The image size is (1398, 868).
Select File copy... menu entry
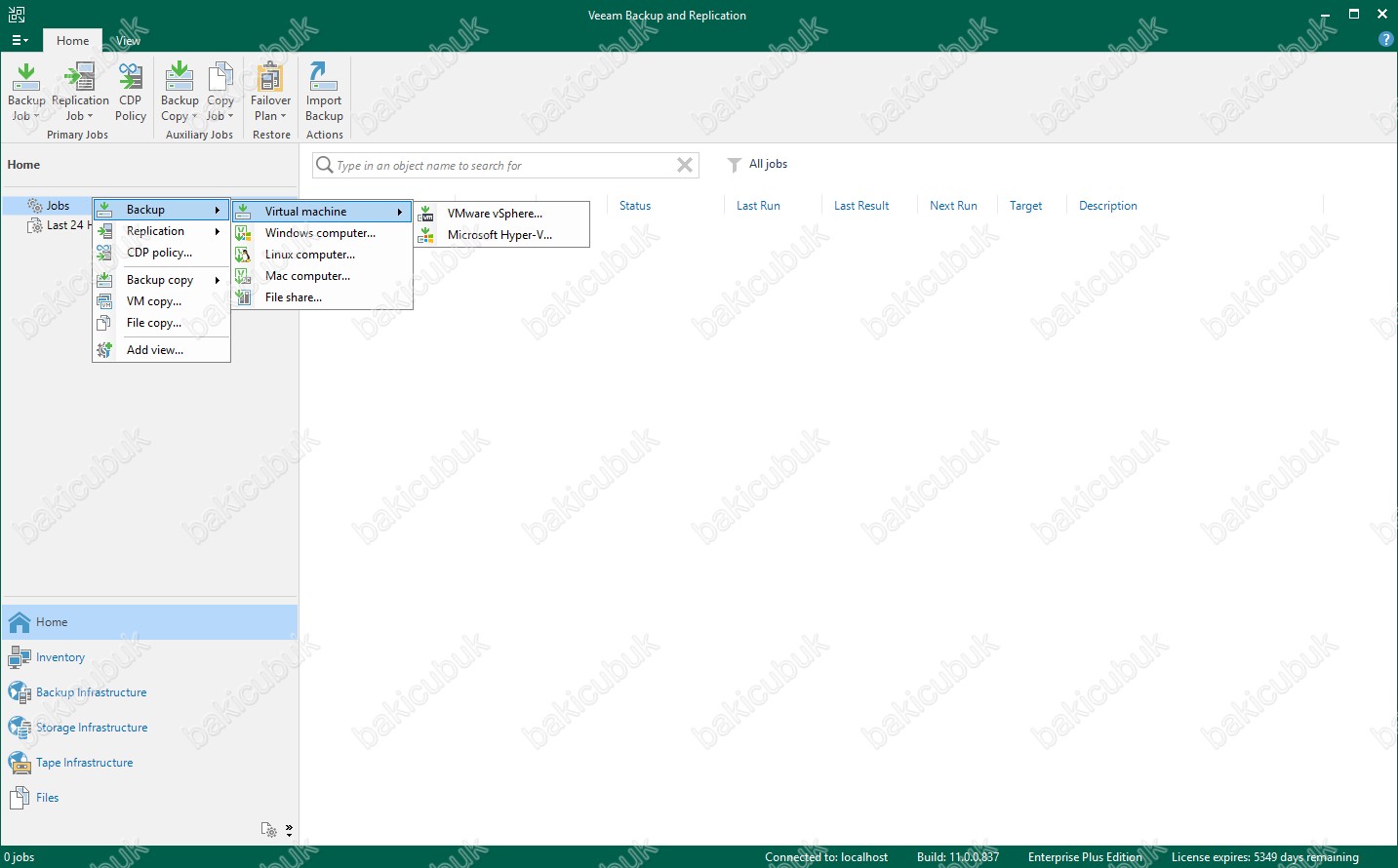click(x=161, y=323)
